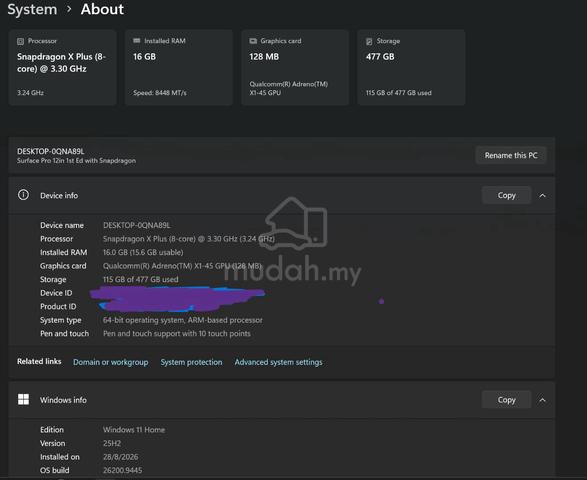The height and width of the screenshot is (480, 587).
Task: Open Advanced system settings link
Action: [279, 362]
